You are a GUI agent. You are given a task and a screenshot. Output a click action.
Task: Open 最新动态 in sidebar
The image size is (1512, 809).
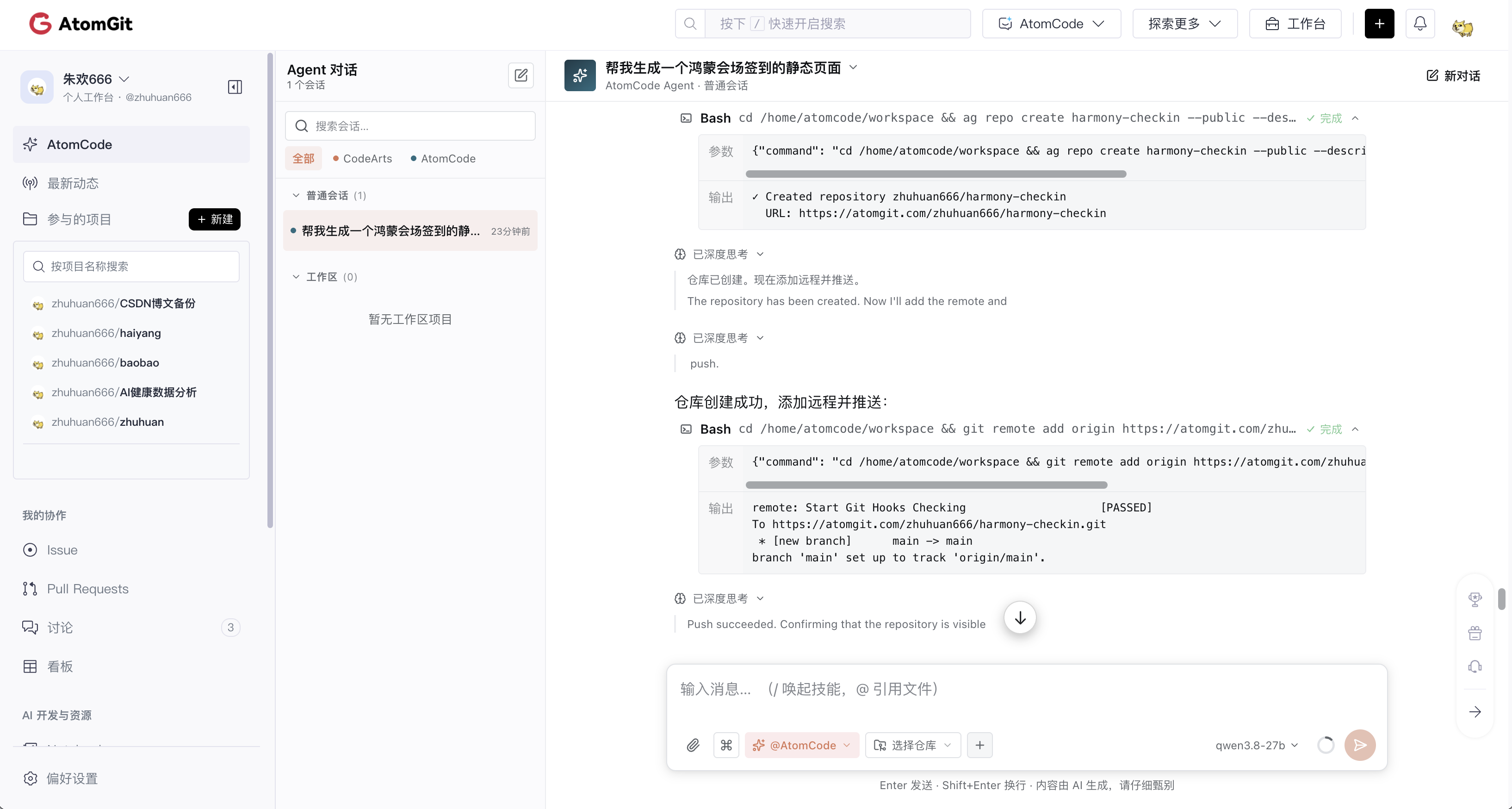131,183
